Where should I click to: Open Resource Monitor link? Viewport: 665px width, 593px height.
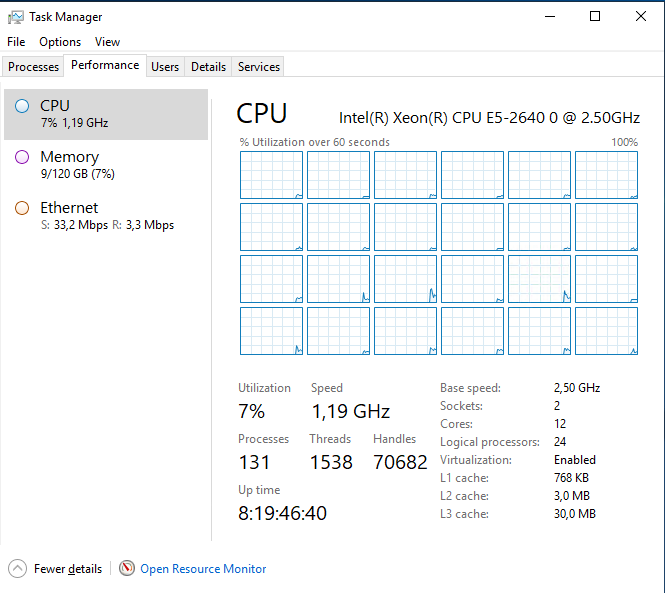pyautogui.click(x=203, y=569)
